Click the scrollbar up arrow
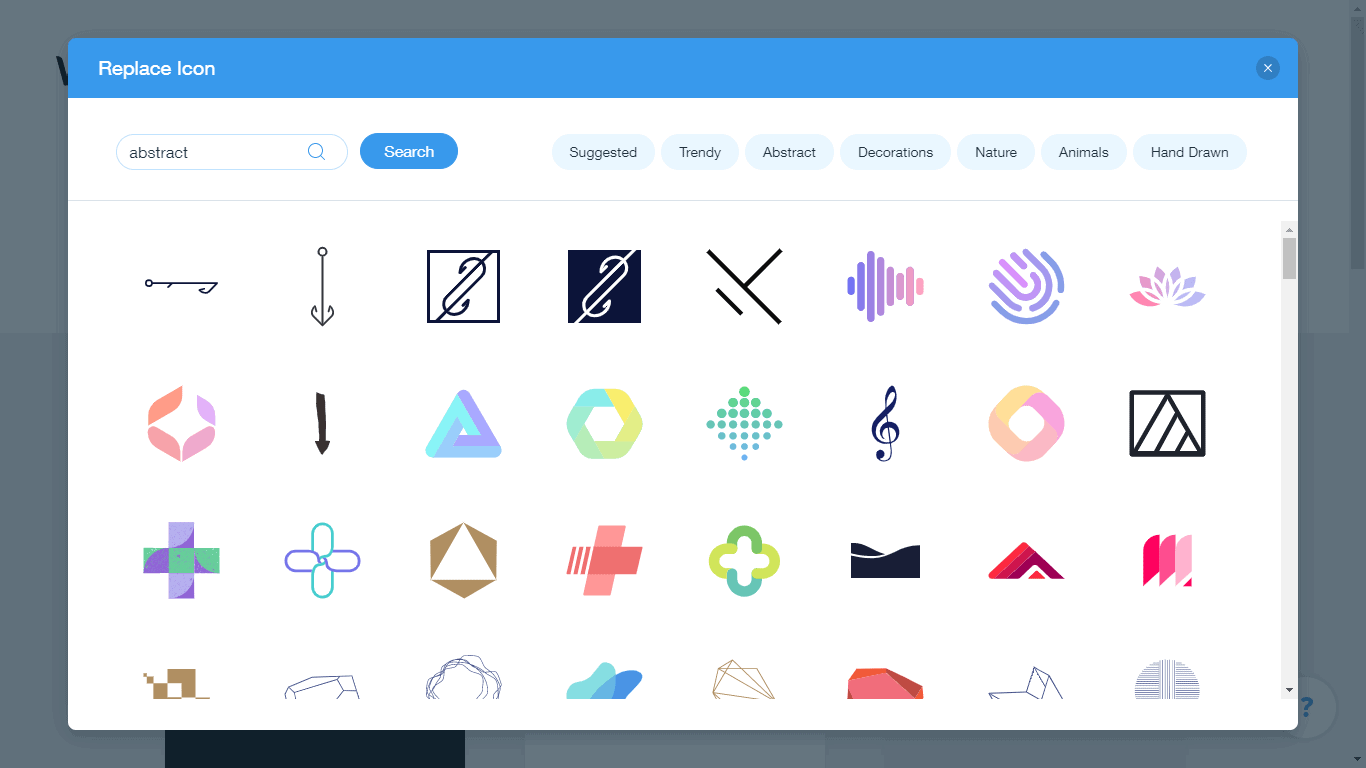 point(1289,229)
